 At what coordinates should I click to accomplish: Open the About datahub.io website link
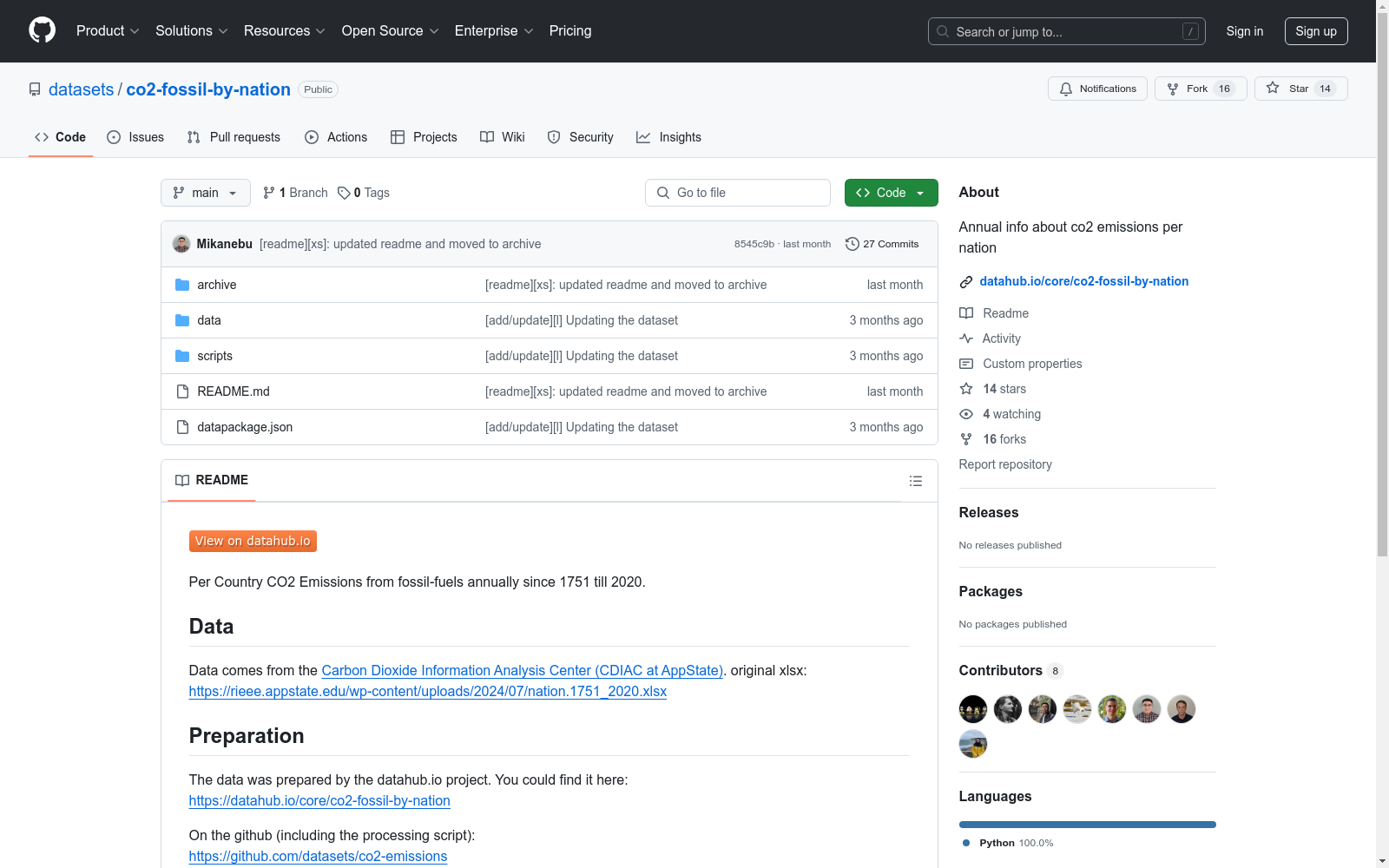coord(1084,281)
